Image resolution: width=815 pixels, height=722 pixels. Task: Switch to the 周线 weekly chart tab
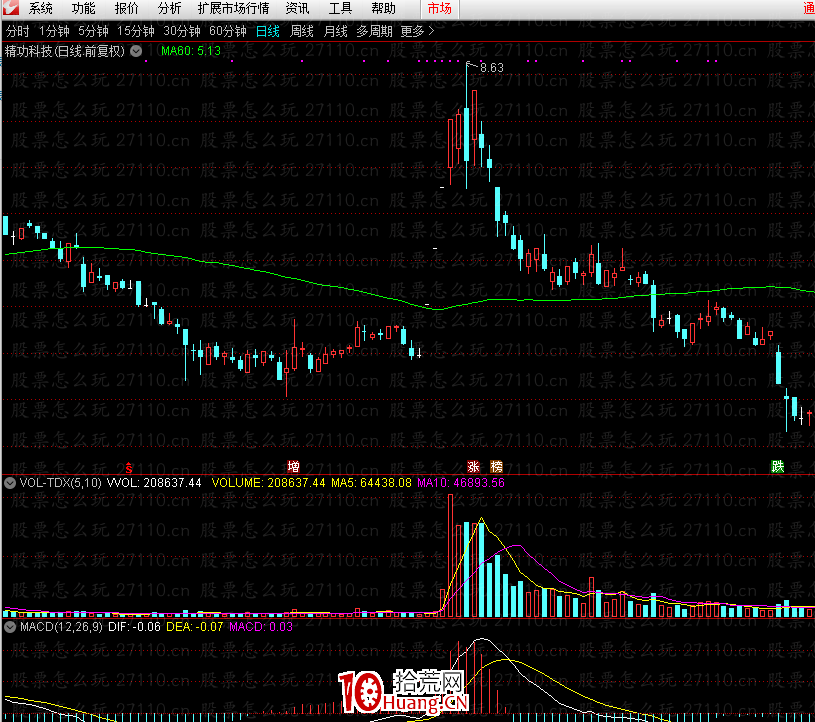tap(302, 31)
